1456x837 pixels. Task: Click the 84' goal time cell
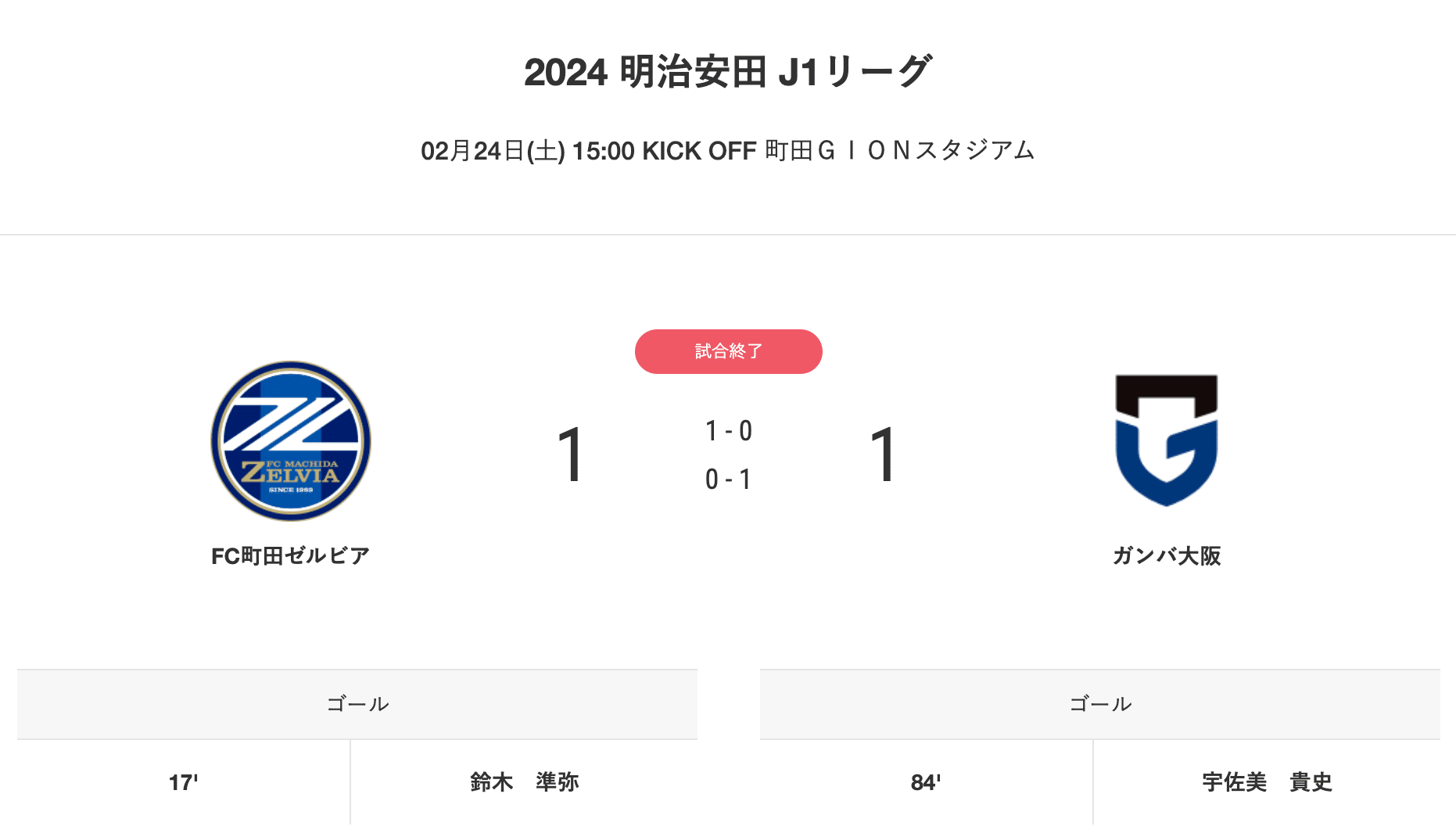(x=926, y=782)
